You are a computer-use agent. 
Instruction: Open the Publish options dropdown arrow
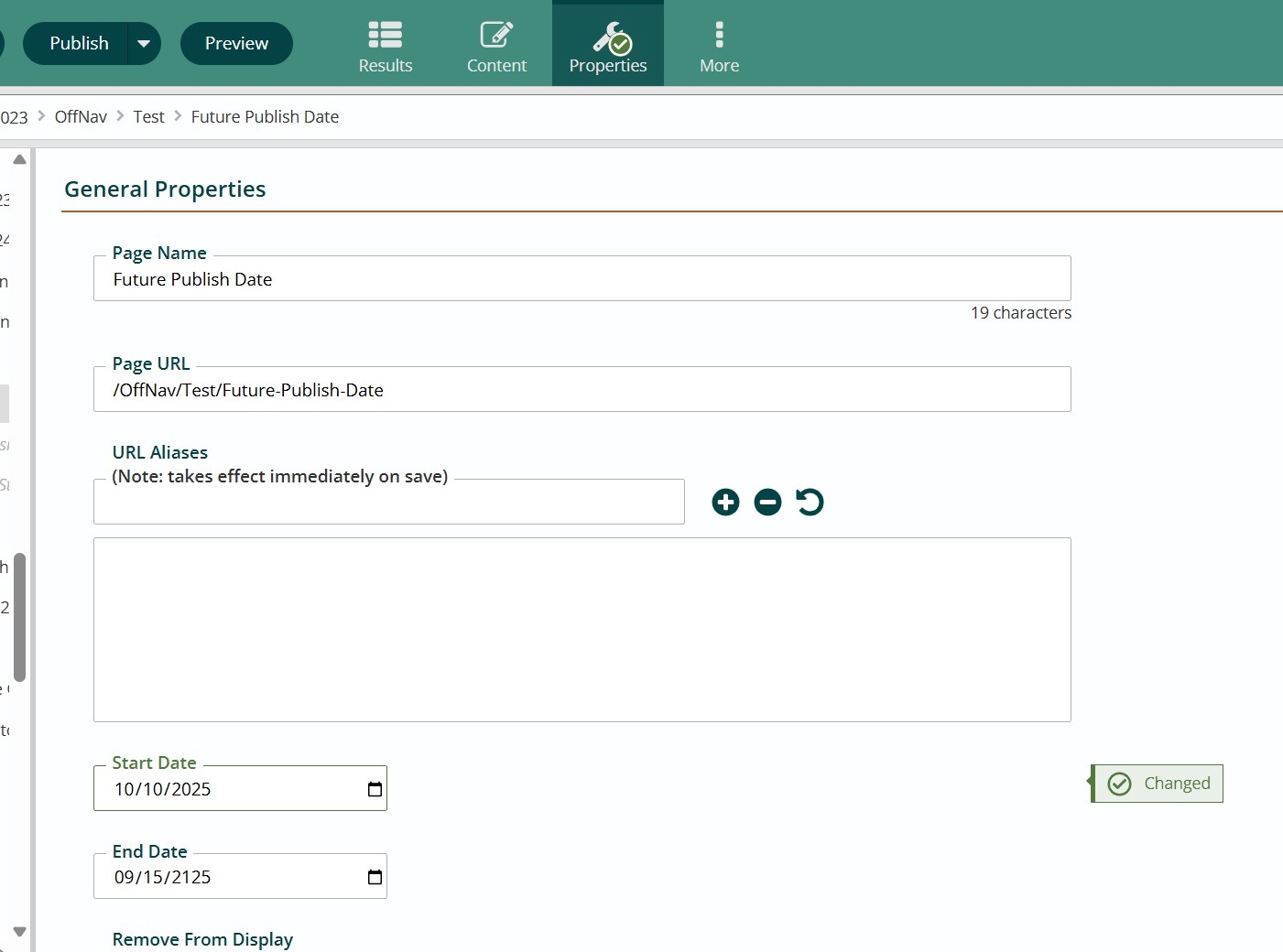[x=143, y=42]
